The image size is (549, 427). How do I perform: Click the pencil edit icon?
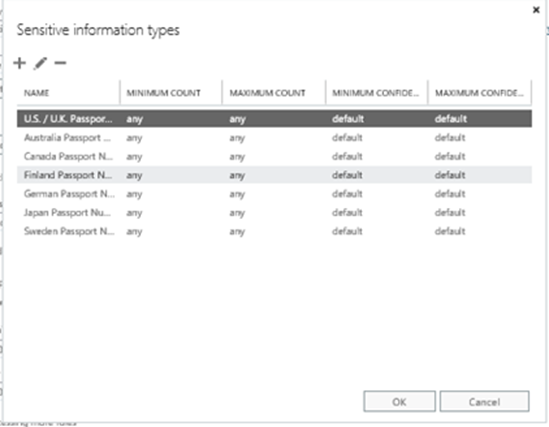point(40,63)
